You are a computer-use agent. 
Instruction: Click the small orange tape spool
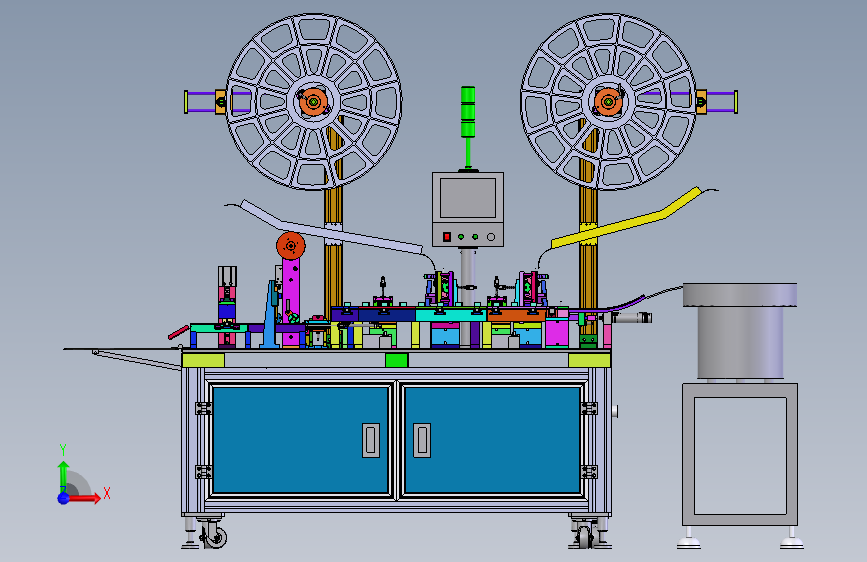291,246
